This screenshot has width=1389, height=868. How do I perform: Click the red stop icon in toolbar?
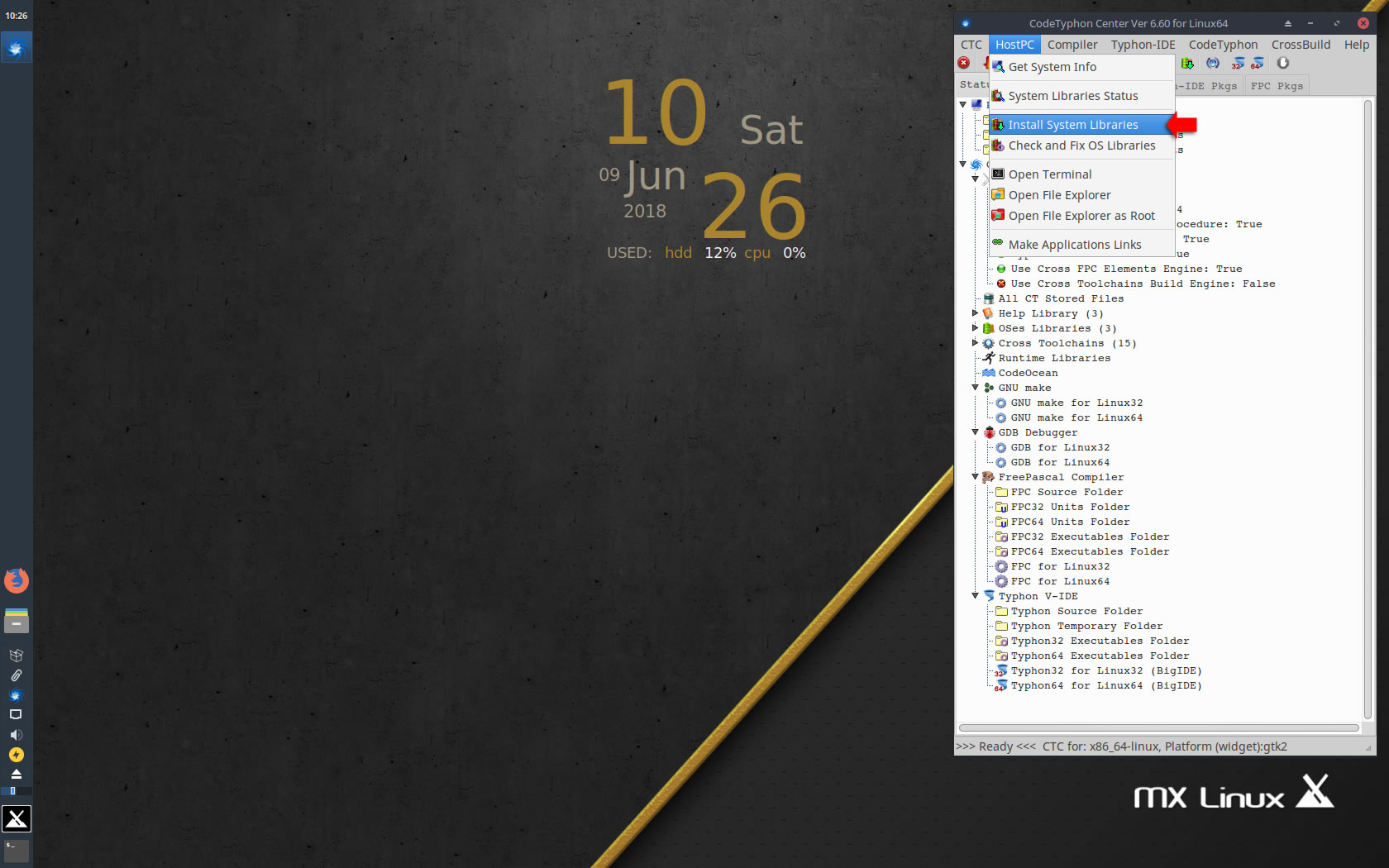964,63
